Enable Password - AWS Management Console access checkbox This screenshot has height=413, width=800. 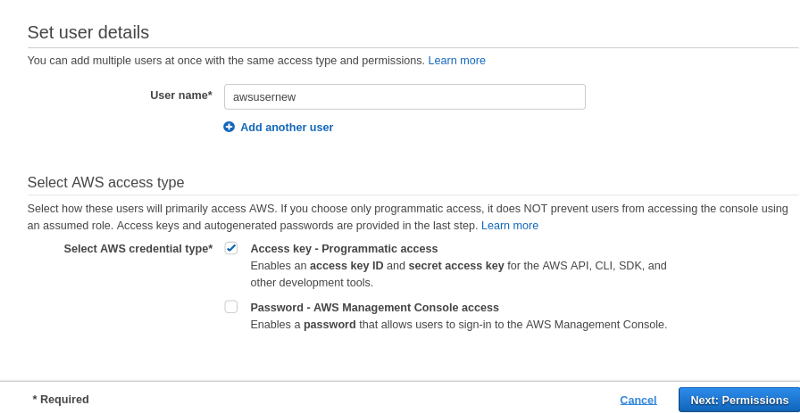point(231,307)
